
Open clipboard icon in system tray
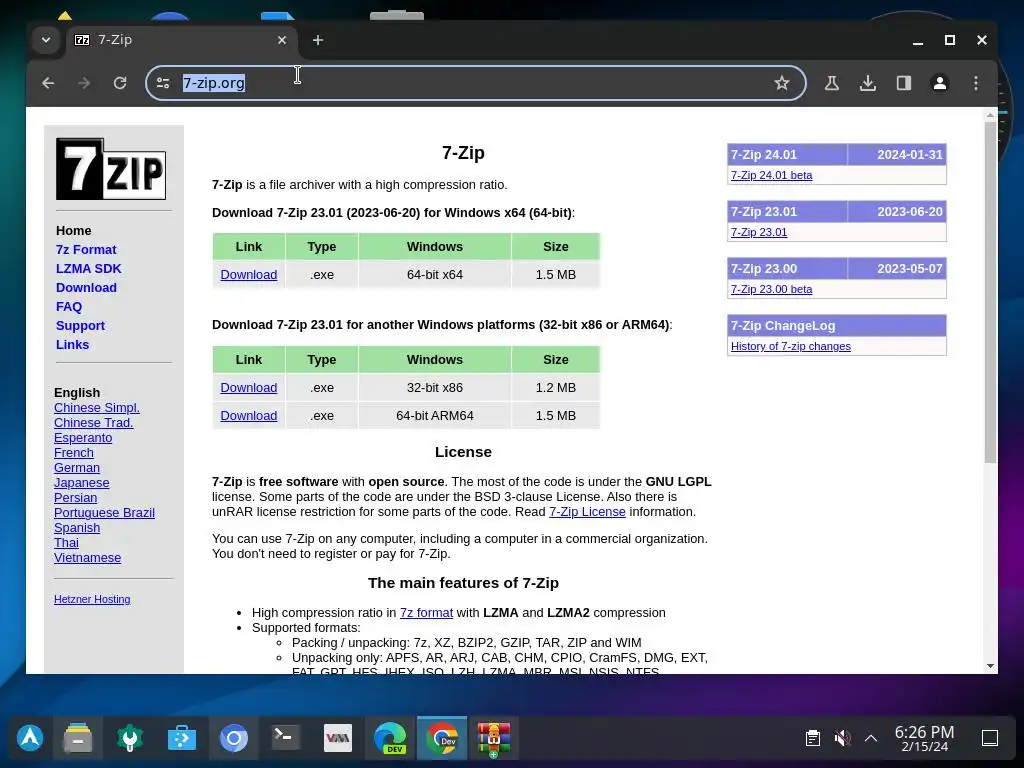coord(813,738)
